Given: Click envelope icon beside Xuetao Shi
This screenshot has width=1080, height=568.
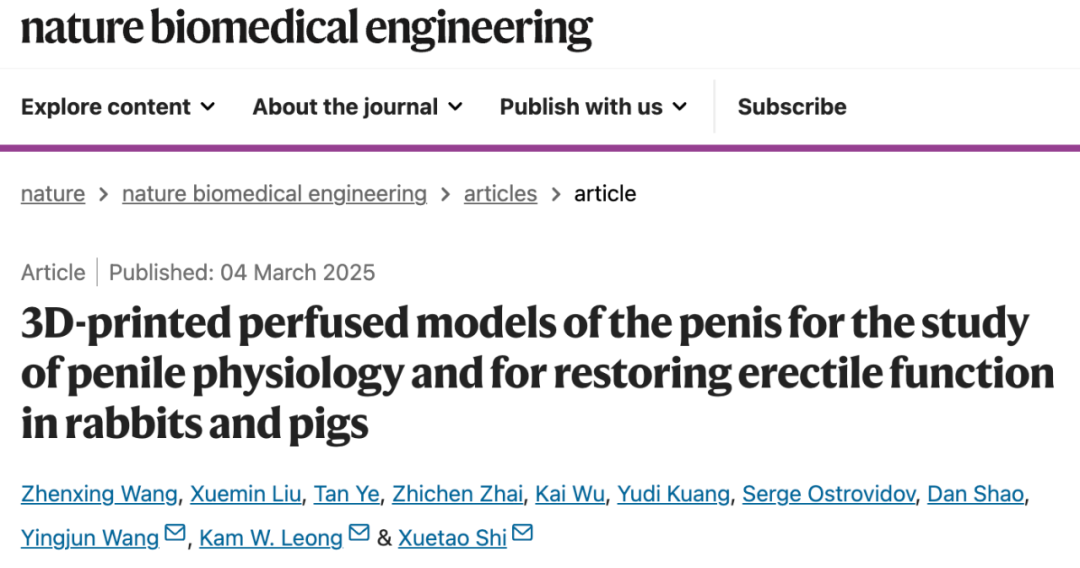Looking at the screenshot, I should (x=522, y=534).
